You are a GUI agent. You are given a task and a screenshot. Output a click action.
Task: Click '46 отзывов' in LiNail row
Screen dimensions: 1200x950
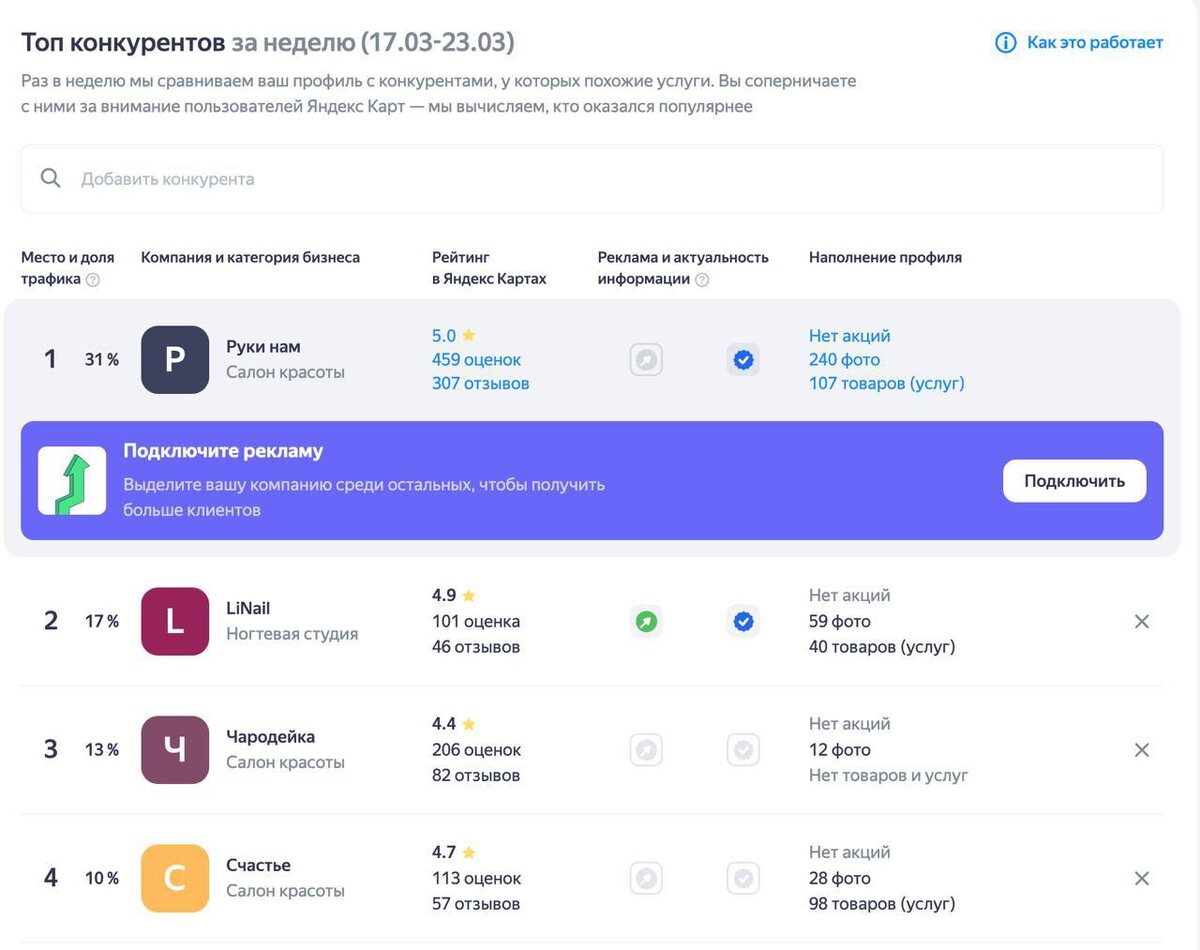click(476, 647)
